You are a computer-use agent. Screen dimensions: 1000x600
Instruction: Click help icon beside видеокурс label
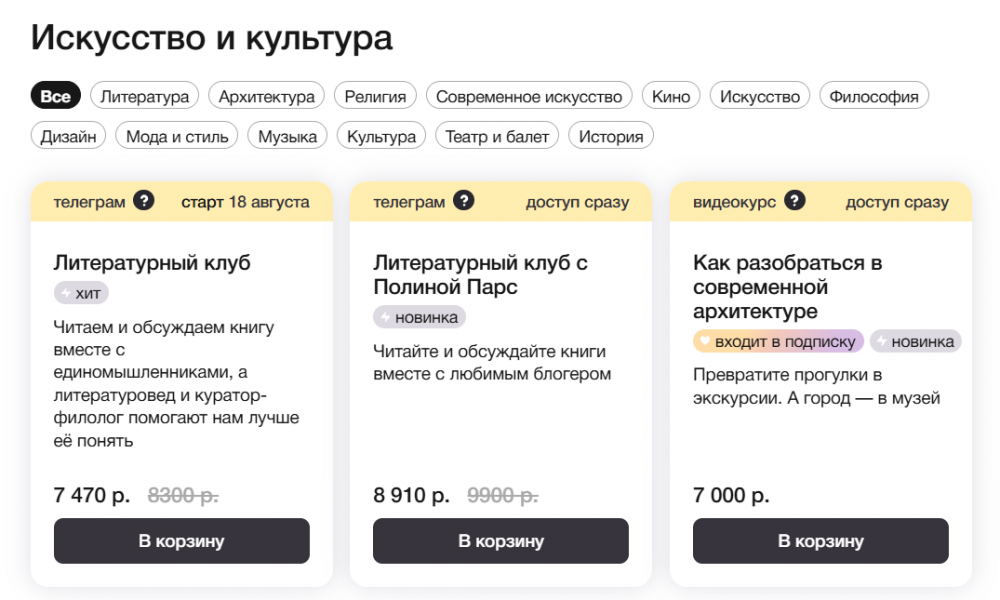pos(794,201)
